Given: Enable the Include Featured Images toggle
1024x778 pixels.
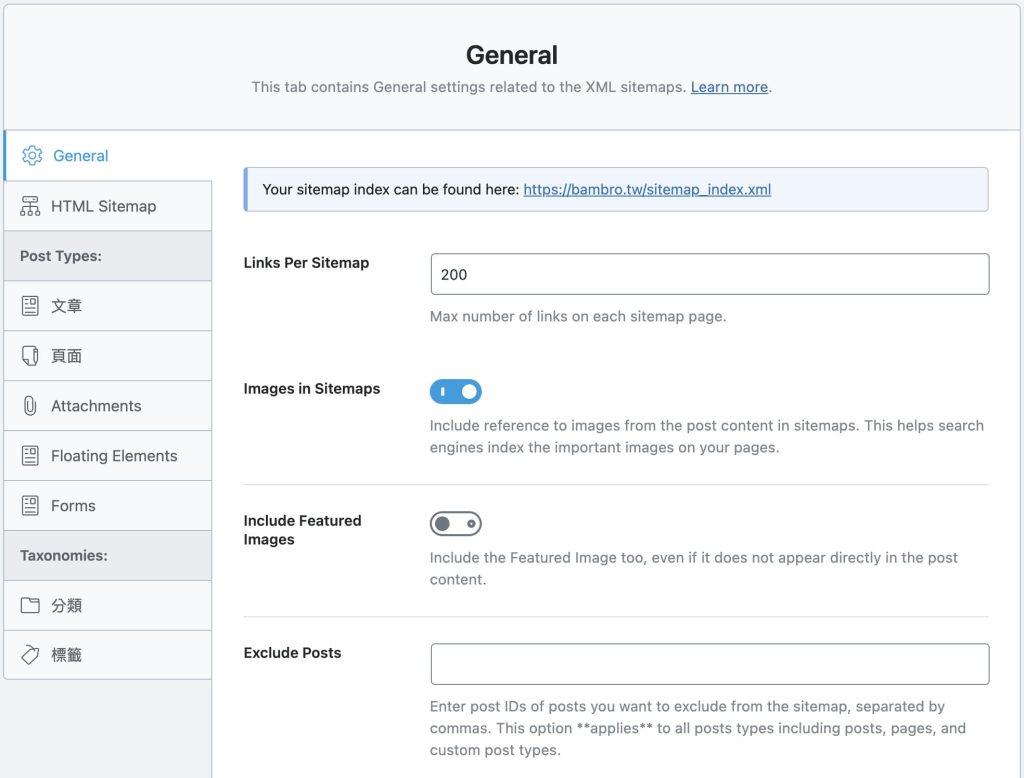Looking at the screenshot, I should tap(455, 524).
